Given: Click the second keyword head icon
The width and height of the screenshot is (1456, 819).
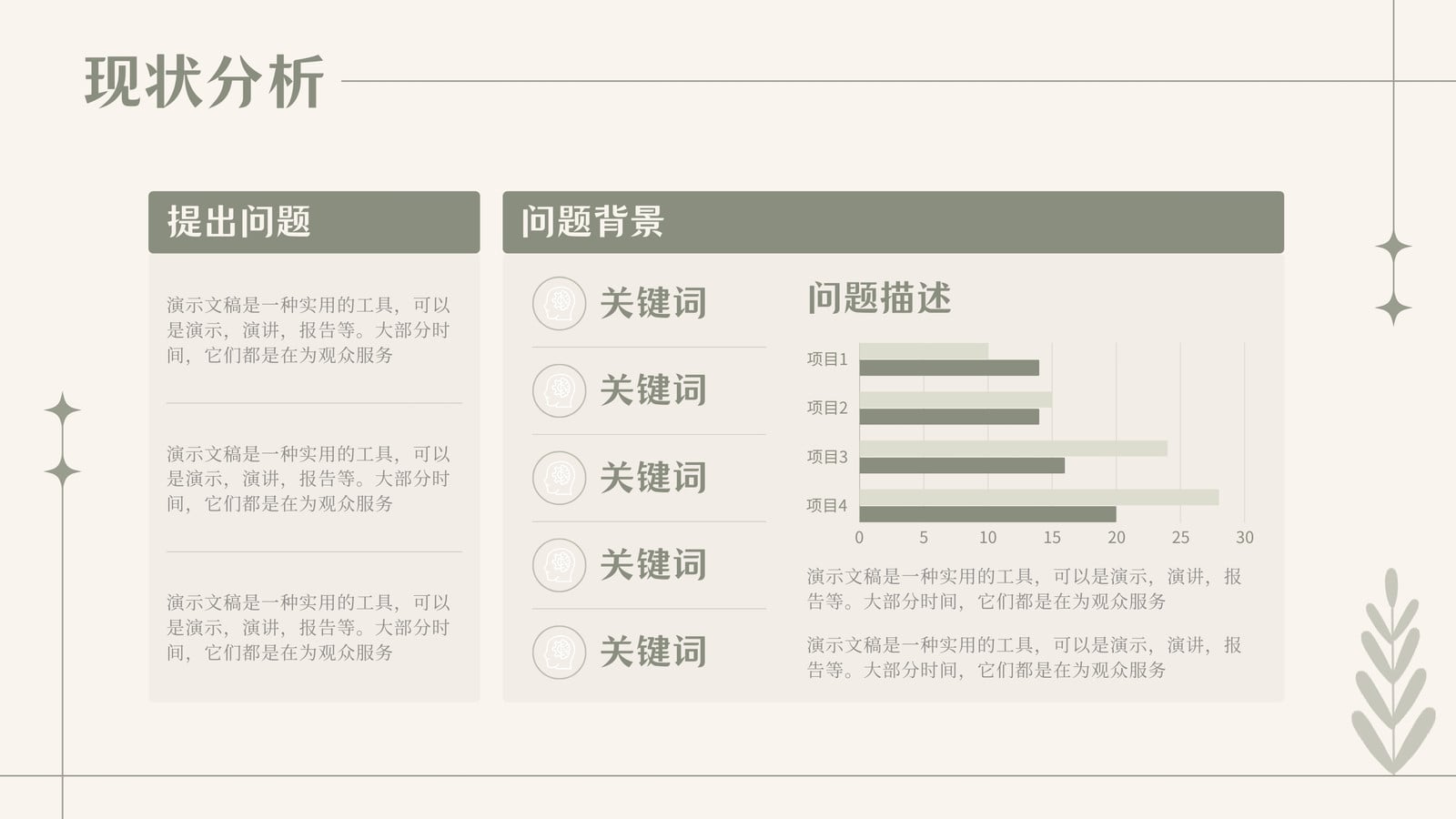Looking at the screenshot, I should pyautogui.click(x=559, y=390).
